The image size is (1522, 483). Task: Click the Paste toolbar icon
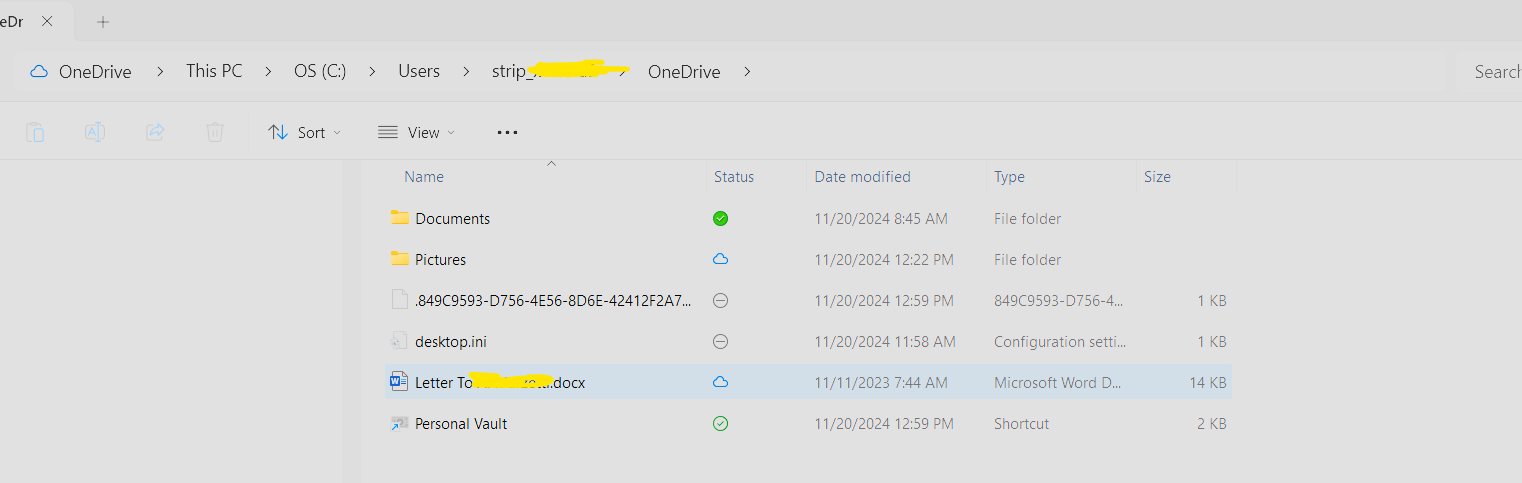tap(34, 132)
